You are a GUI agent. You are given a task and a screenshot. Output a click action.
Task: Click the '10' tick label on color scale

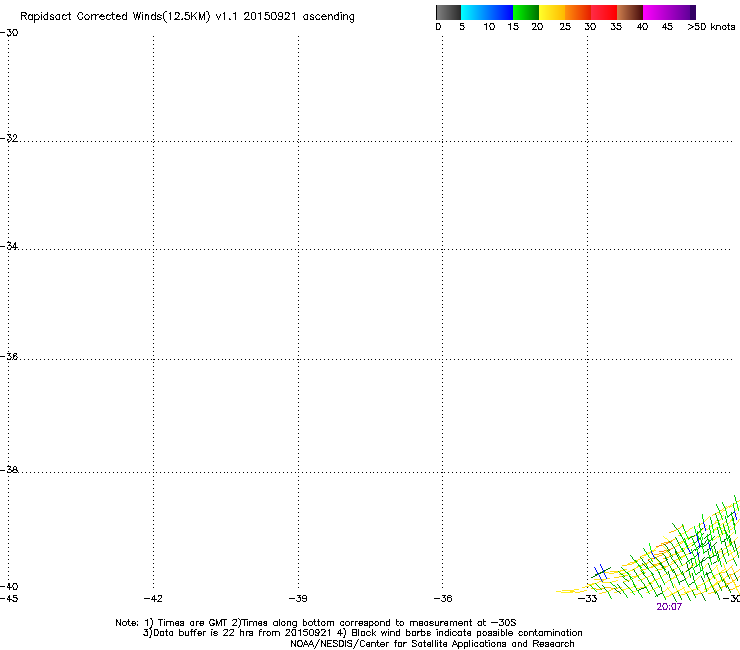489,27
